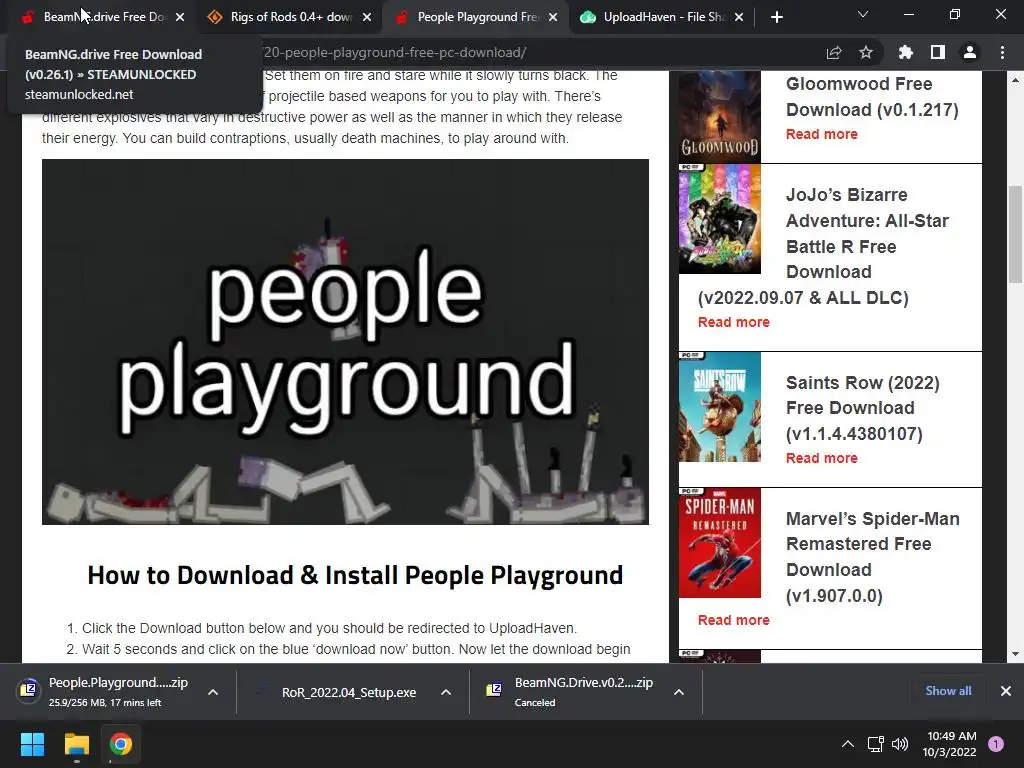Open the Spider-Man Remastered cover thumbnail
Screen dimensions: 1024x768
click(x=720, y=543)
